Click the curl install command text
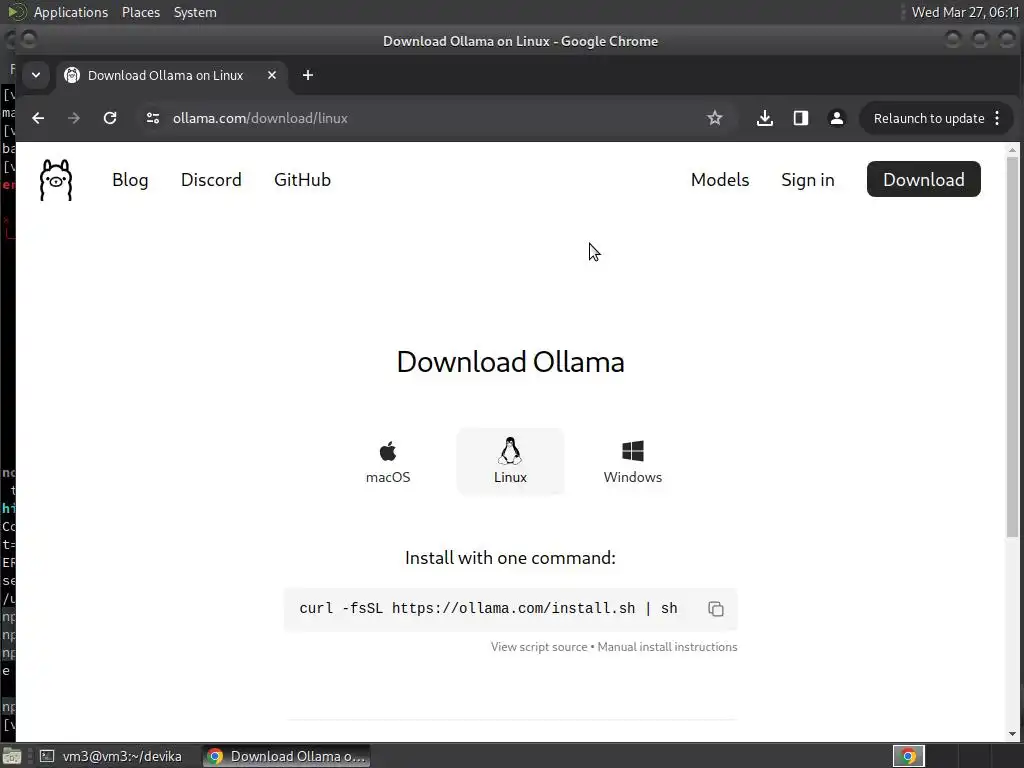1024x768 pixels. [x=488, y=609]
